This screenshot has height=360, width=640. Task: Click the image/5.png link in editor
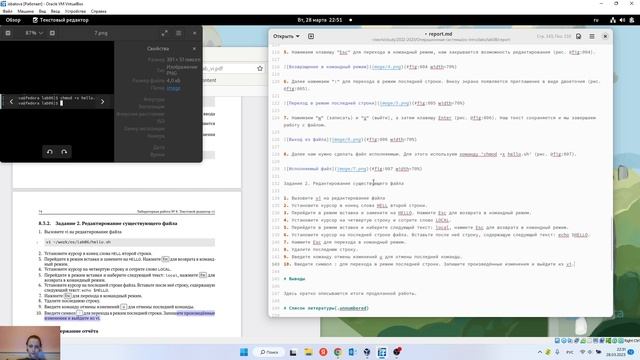(394, 103)
